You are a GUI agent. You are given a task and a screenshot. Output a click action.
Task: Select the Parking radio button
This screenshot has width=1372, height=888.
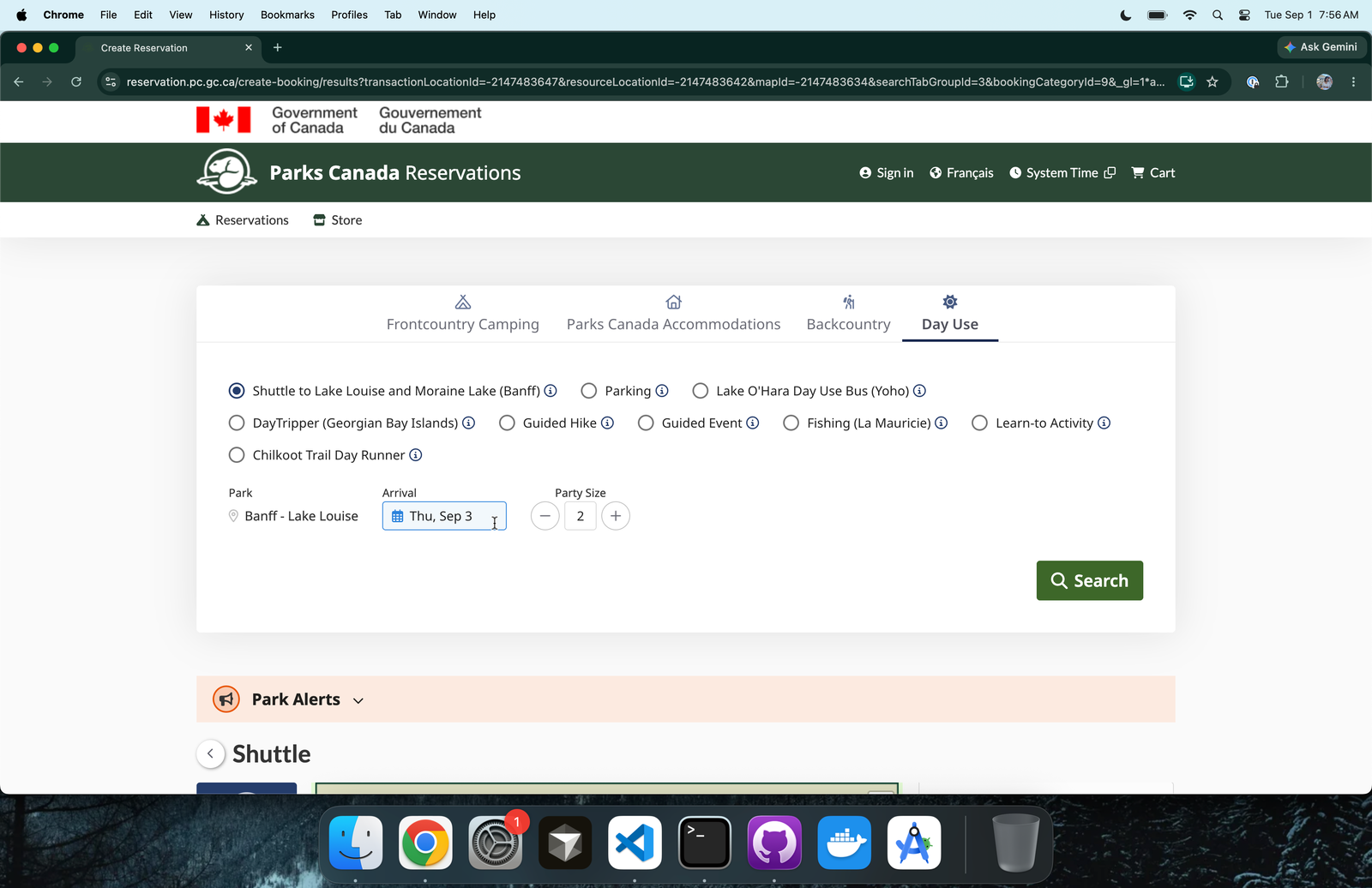[589, 391]
